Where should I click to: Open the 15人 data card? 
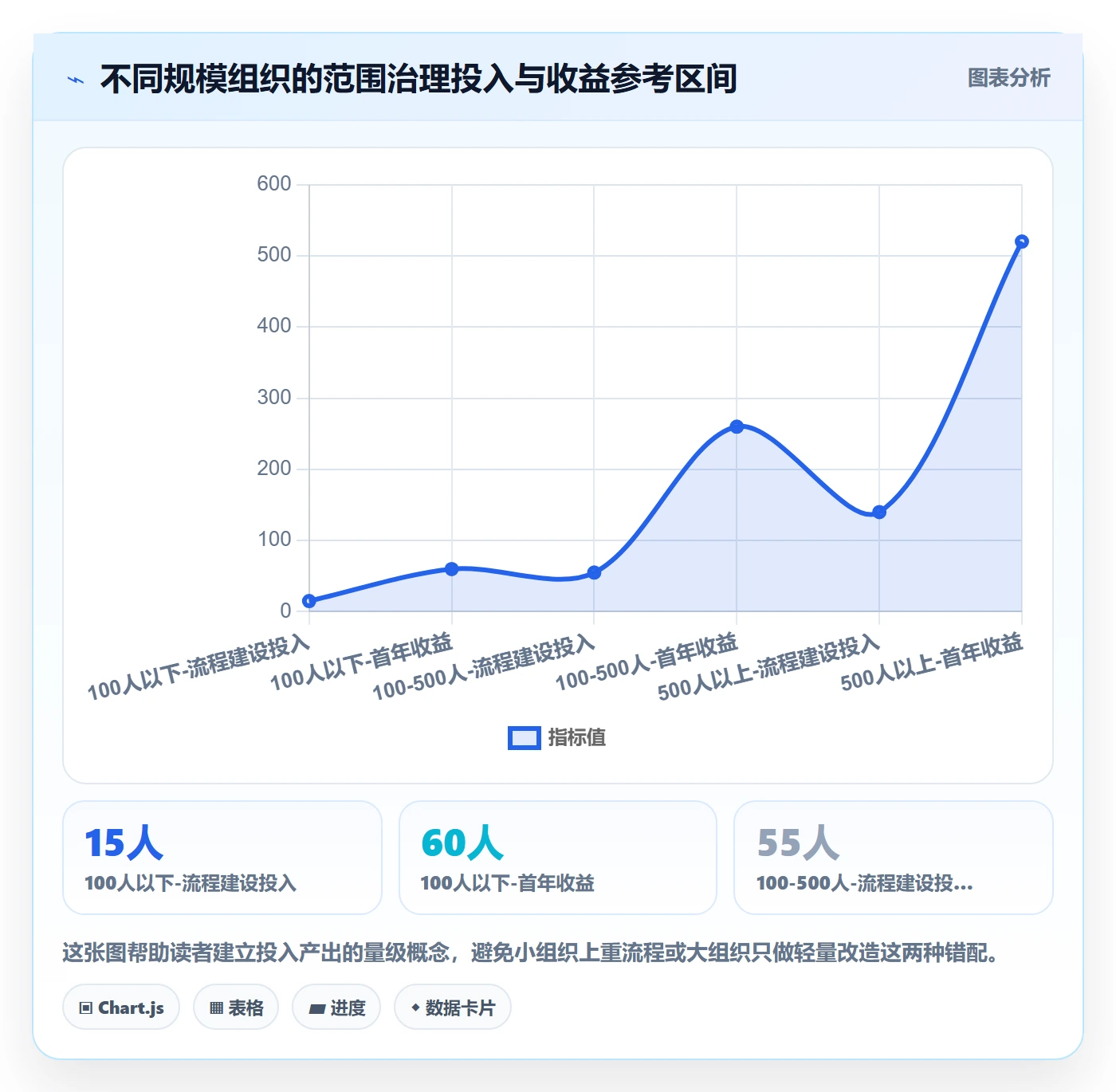222,858
